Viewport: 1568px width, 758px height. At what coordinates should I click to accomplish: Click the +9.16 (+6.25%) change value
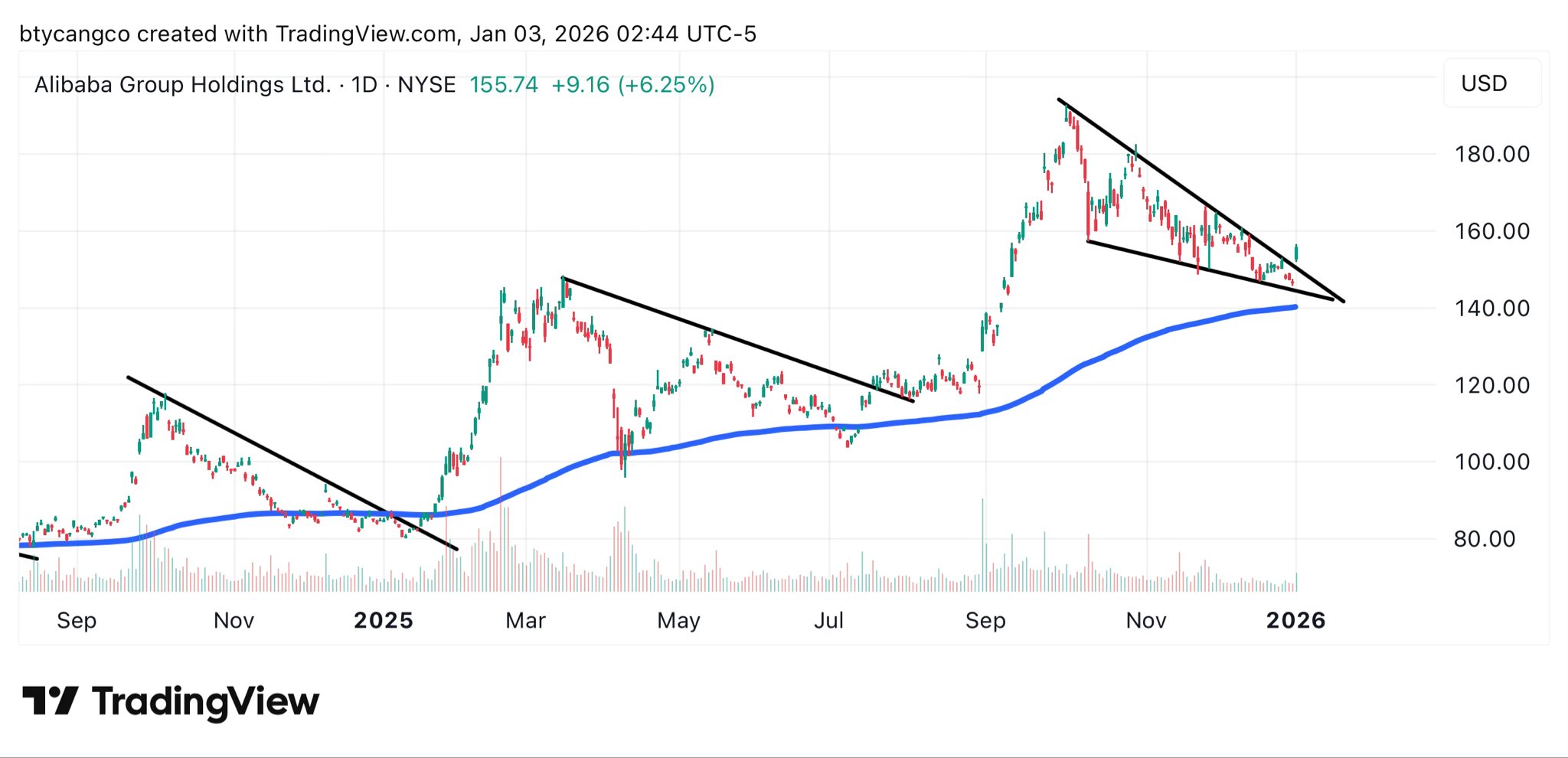(633, 84)
